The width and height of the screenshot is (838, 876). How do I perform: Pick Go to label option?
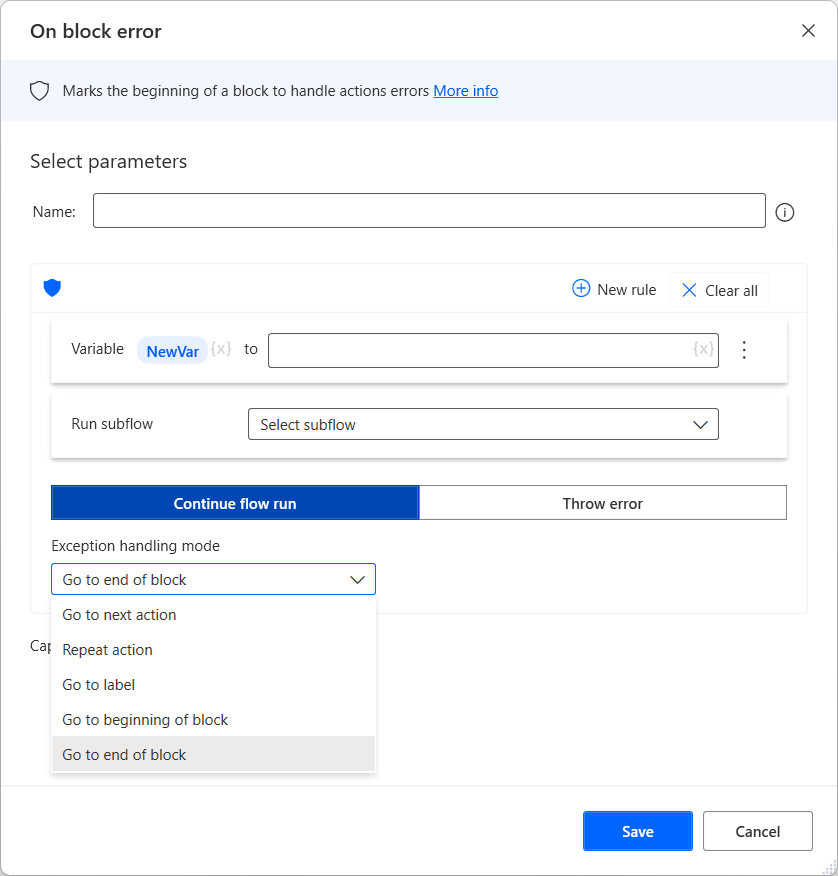99,685
